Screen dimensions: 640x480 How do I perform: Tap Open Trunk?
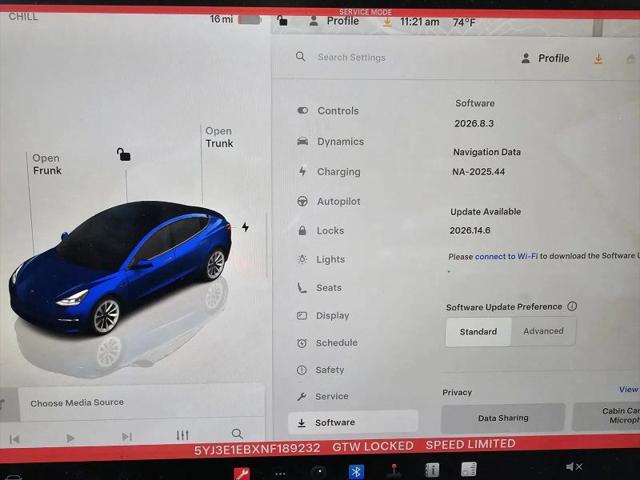[219, 137]
